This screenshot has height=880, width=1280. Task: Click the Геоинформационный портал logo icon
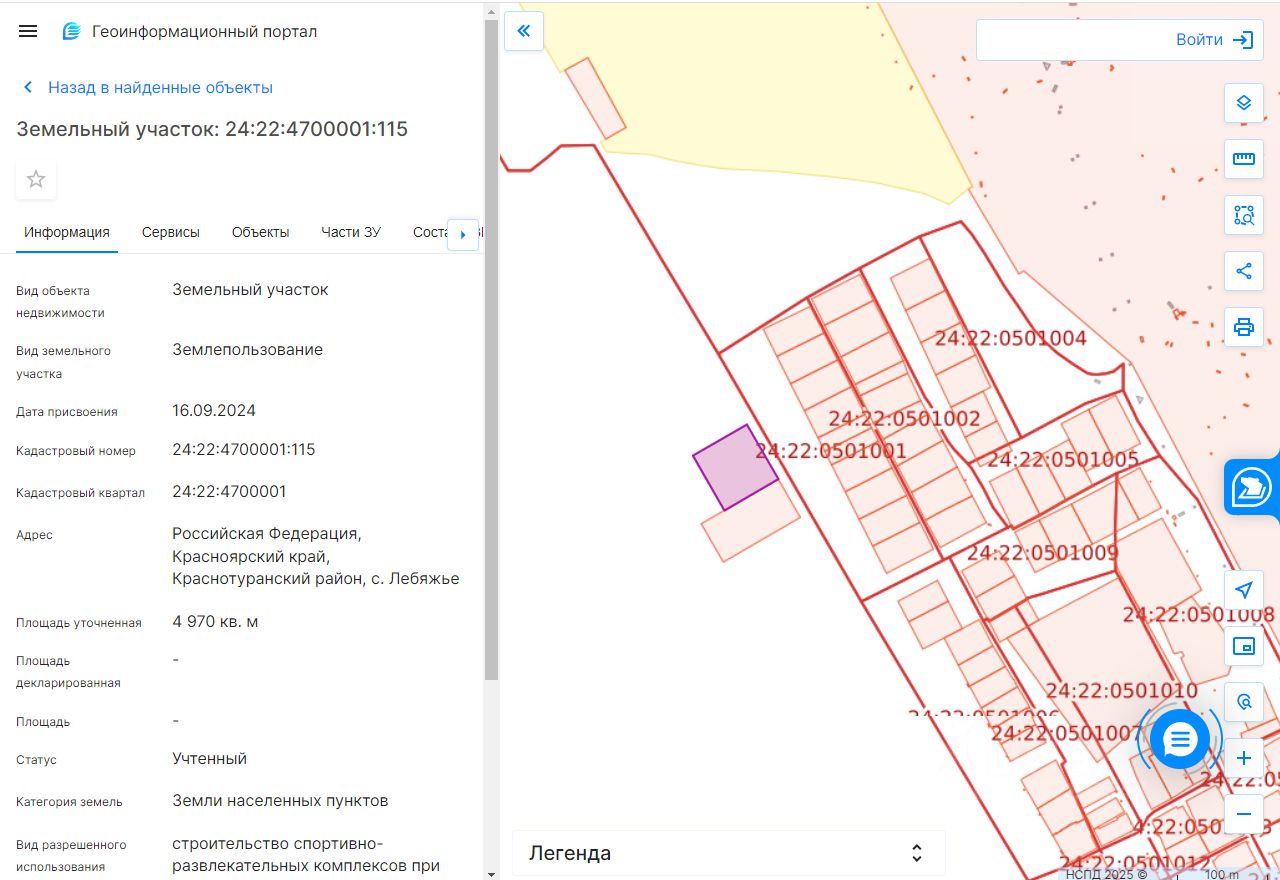point(71,31)
